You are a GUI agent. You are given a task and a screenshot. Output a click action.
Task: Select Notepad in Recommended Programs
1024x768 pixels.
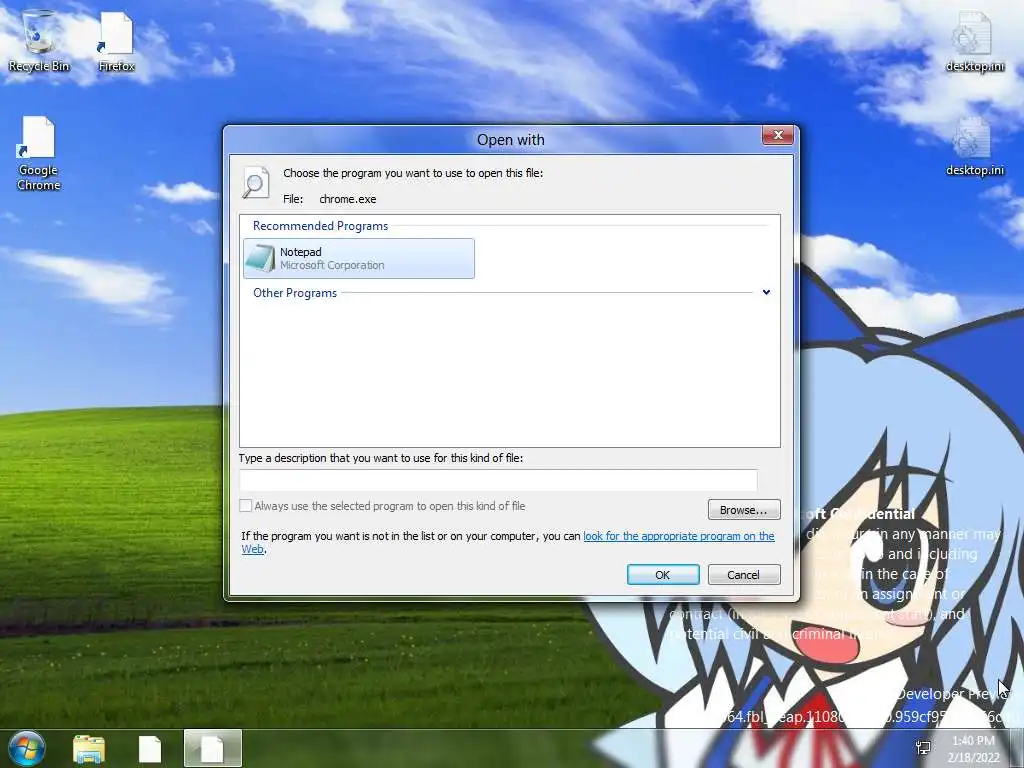(x=359, y=259)
